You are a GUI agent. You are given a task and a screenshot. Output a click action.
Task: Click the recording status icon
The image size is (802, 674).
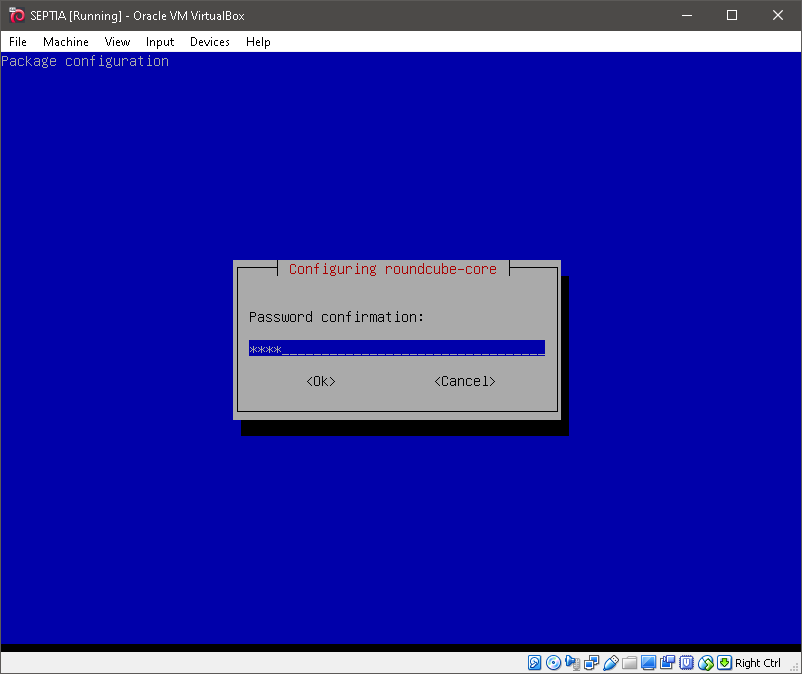[x=667, y=663]
